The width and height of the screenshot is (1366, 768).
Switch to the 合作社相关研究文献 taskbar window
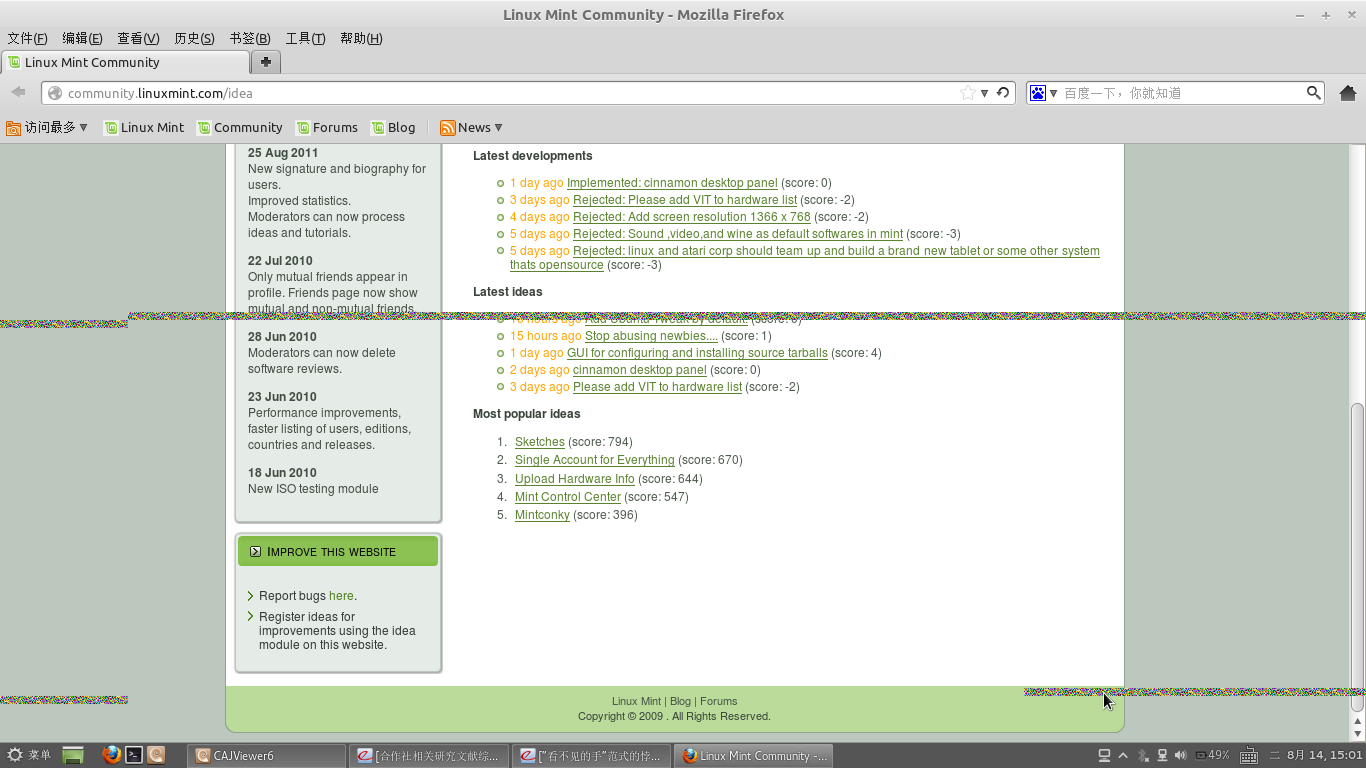click(429, 756)
